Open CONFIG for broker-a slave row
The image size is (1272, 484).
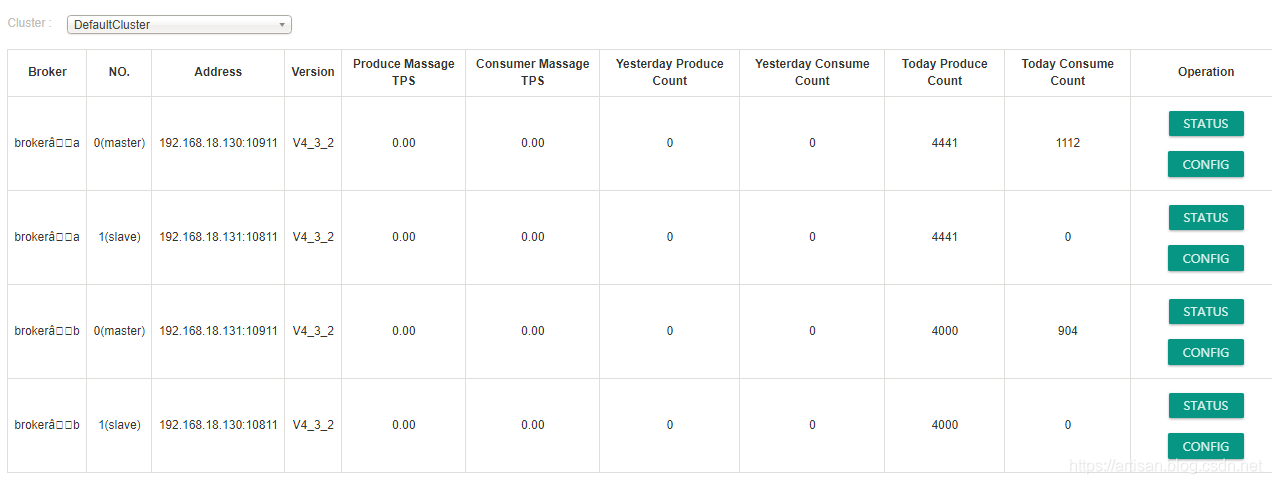point(1205,259)
